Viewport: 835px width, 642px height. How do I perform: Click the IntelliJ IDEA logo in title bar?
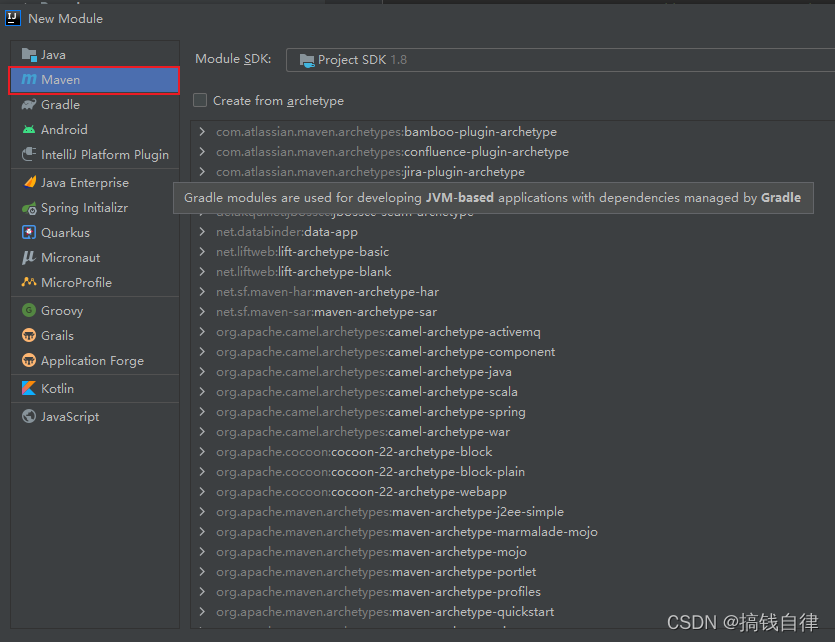pyautogui.click(x=13, y=18)
